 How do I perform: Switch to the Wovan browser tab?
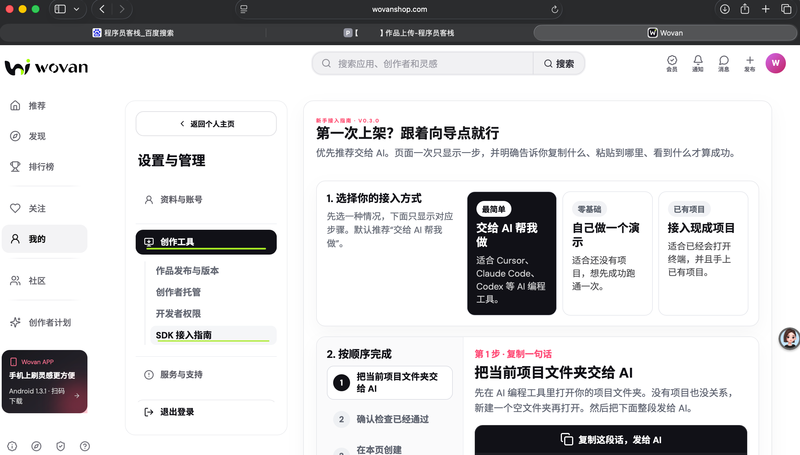665,33
